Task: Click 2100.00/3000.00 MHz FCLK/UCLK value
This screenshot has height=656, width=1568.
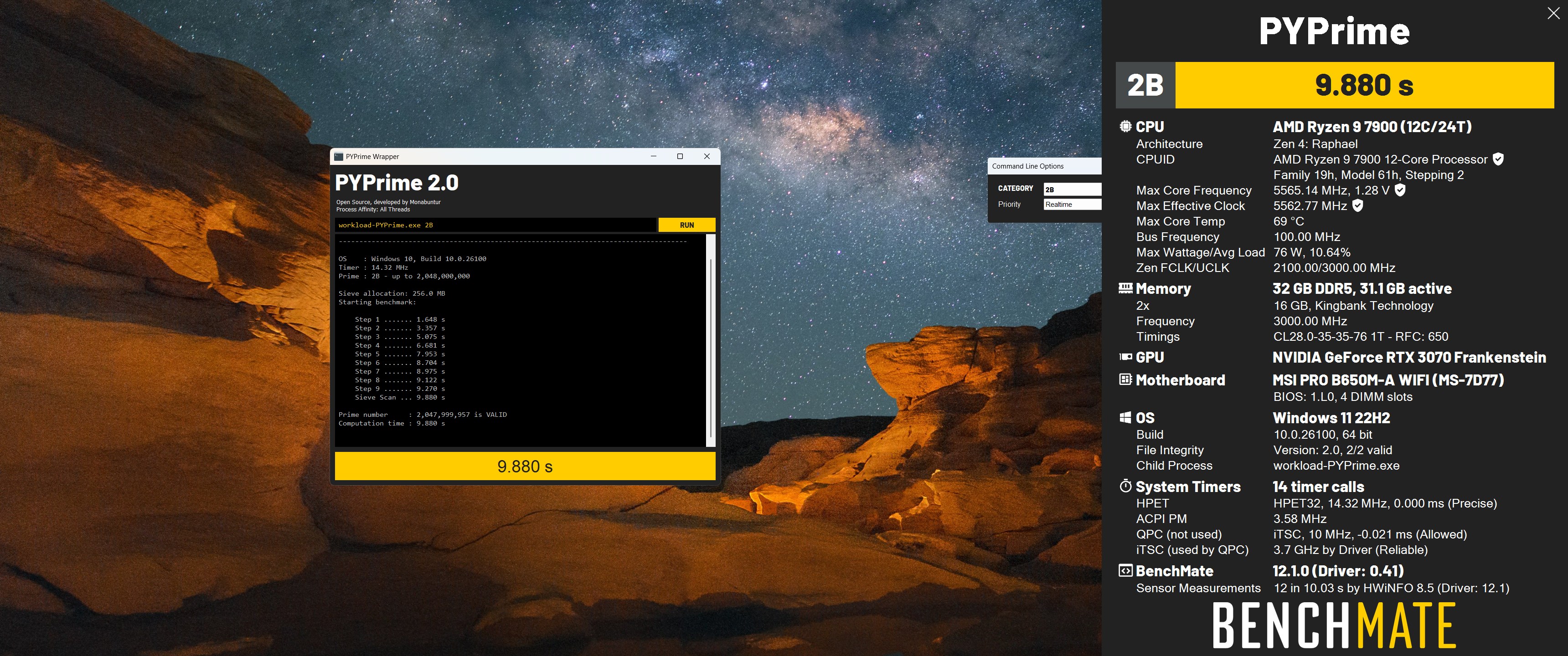Action: (1334, 268)
